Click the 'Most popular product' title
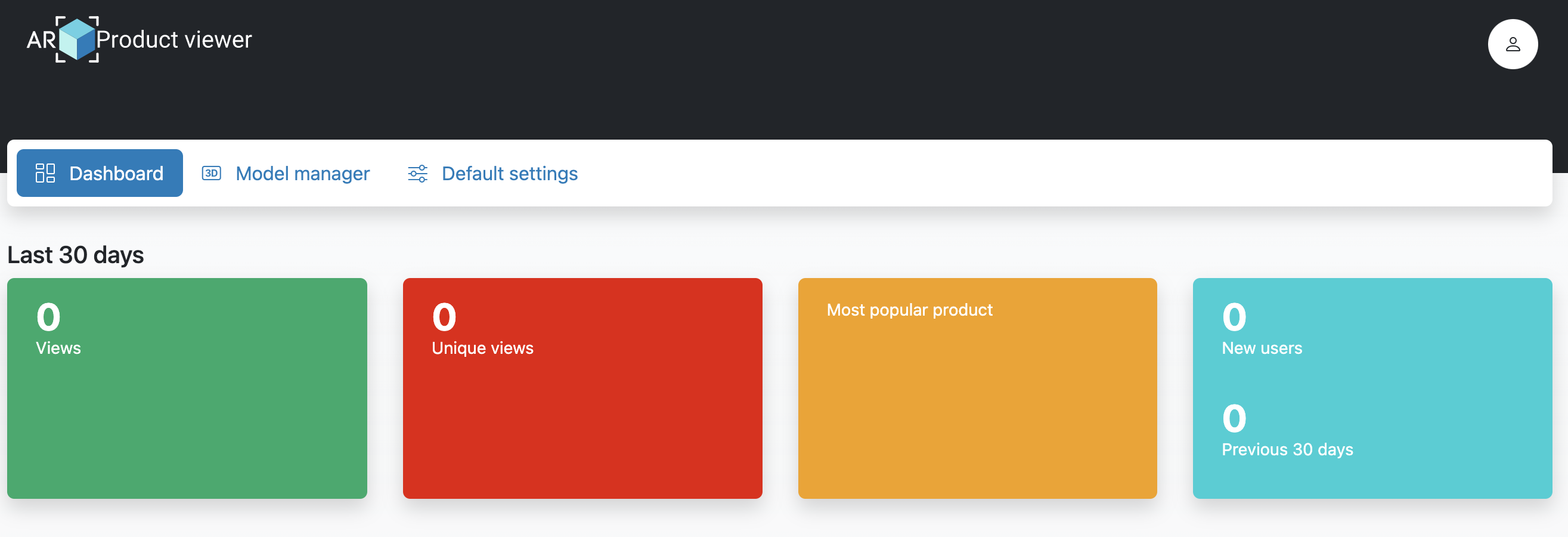1568x537 pixels. [909, 310]
